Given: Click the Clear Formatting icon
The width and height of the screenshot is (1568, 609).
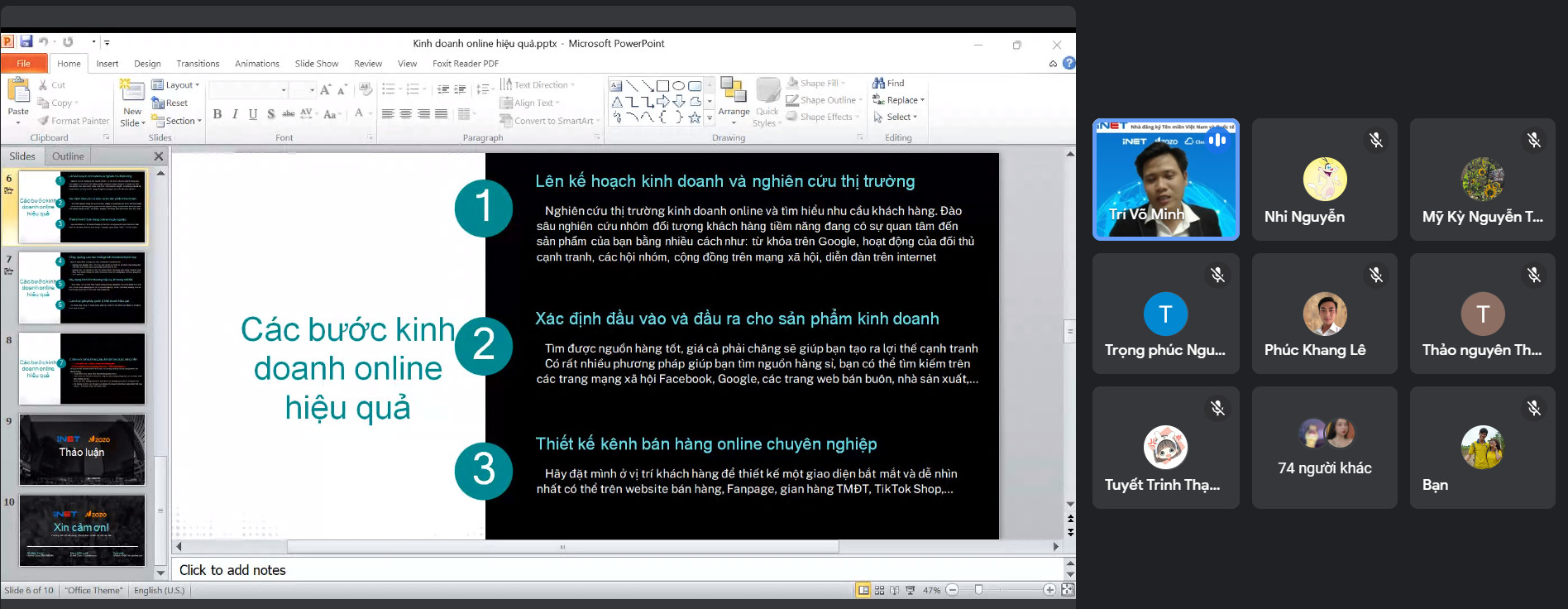Looking at the screenshot, I should (x=366, y=89).
